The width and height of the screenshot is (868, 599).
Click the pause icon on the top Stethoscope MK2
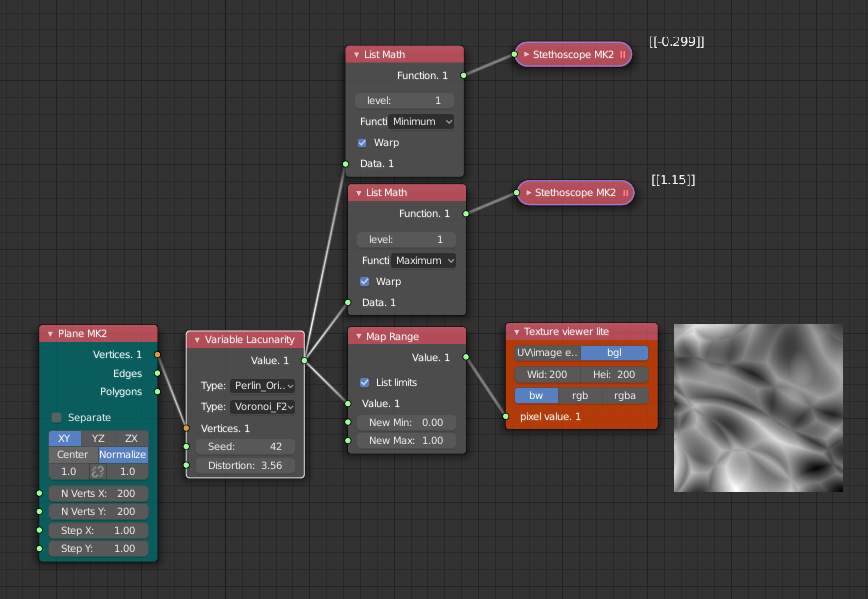click(623, 54)
